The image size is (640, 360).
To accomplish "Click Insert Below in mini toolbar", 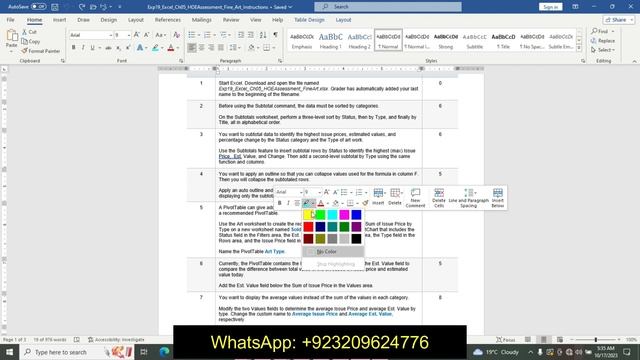I will click(x=498, y=198).
